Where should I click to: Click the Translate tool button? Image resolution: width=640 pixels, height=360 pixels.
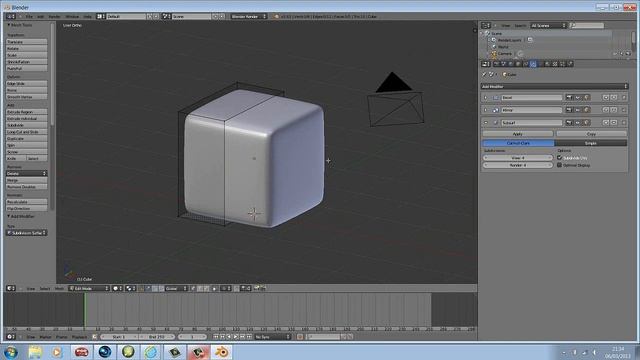point(27,42)
